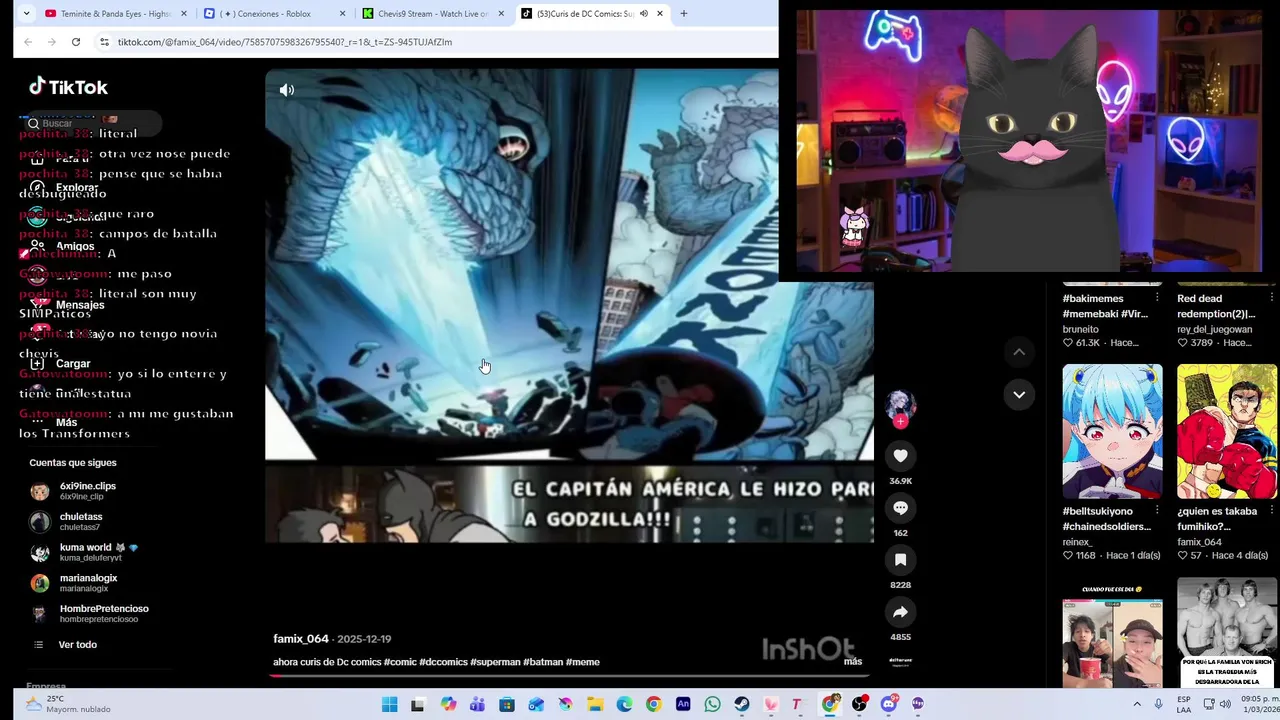Open the rey_del_juegowan creator link
Viewport: 1280px width, 720px height.
point(1214,329)
